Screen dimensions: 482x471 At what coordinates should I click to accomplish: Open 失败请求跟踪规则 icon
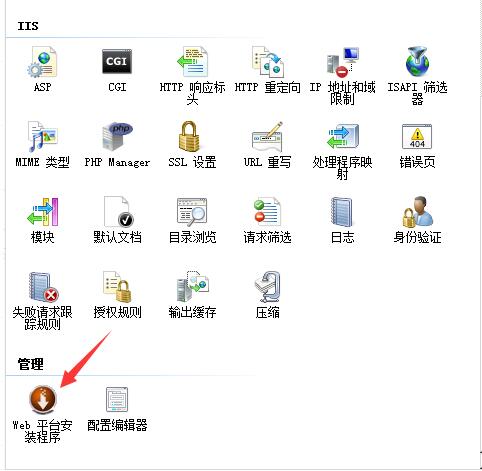pos(42,287)
